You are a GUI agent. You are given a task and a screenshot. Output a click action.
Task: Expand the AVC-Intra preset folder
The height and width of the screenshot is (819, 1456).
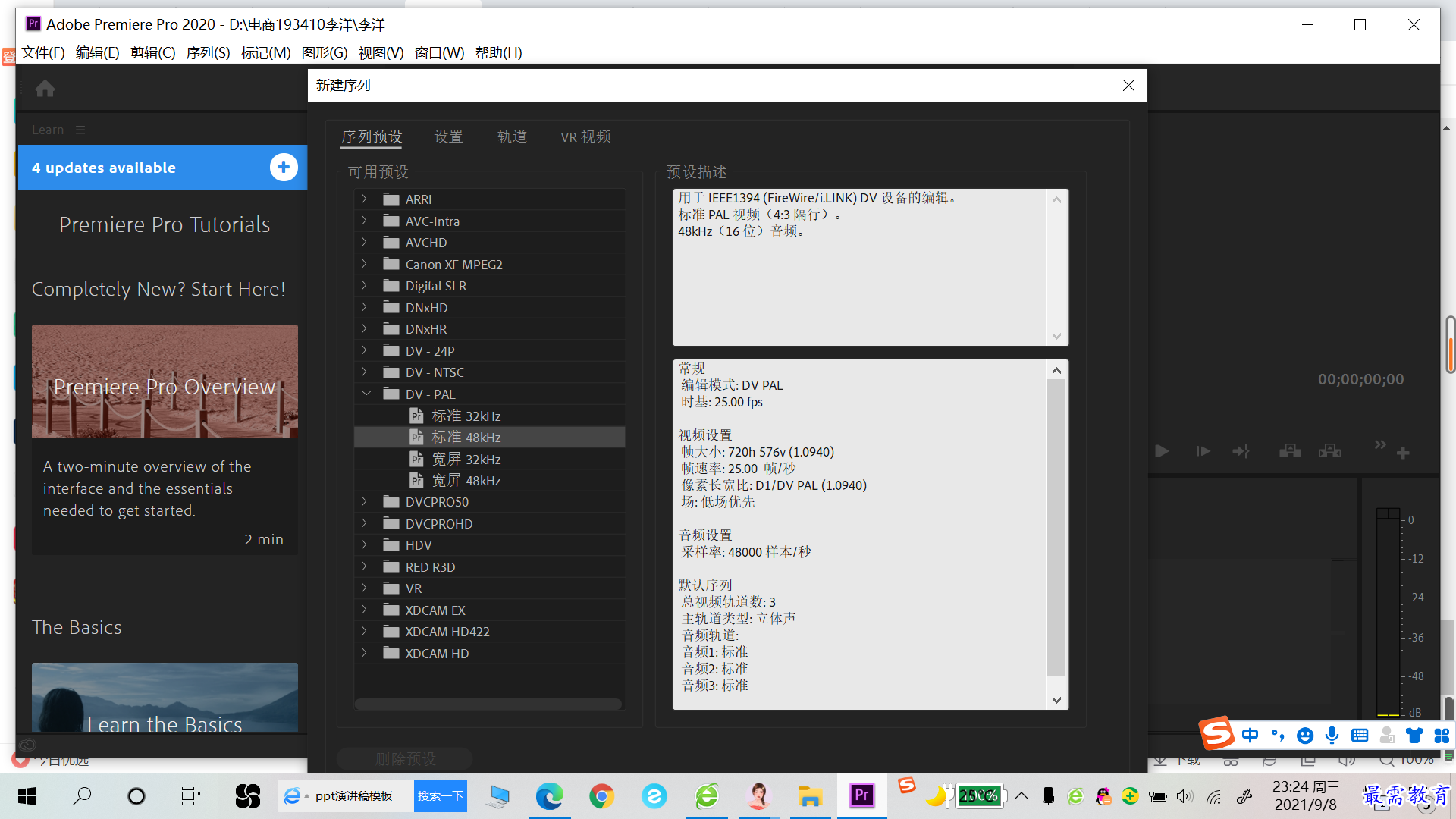365,221
